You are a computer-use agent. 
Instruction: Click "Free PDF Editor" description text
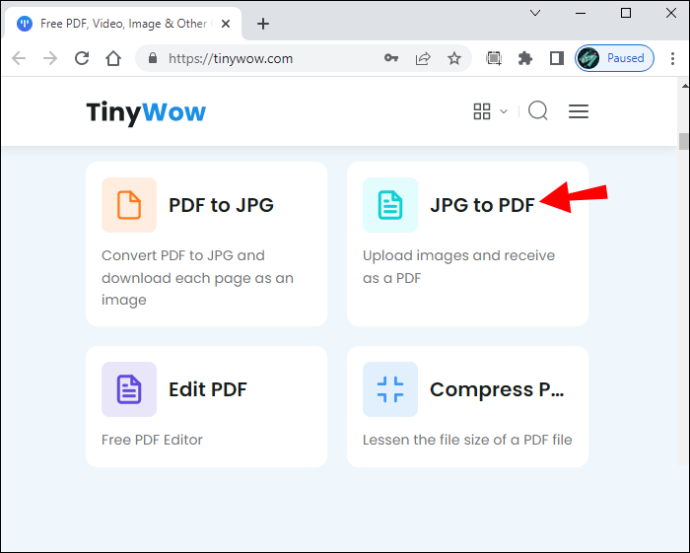[x=152, y=439]
